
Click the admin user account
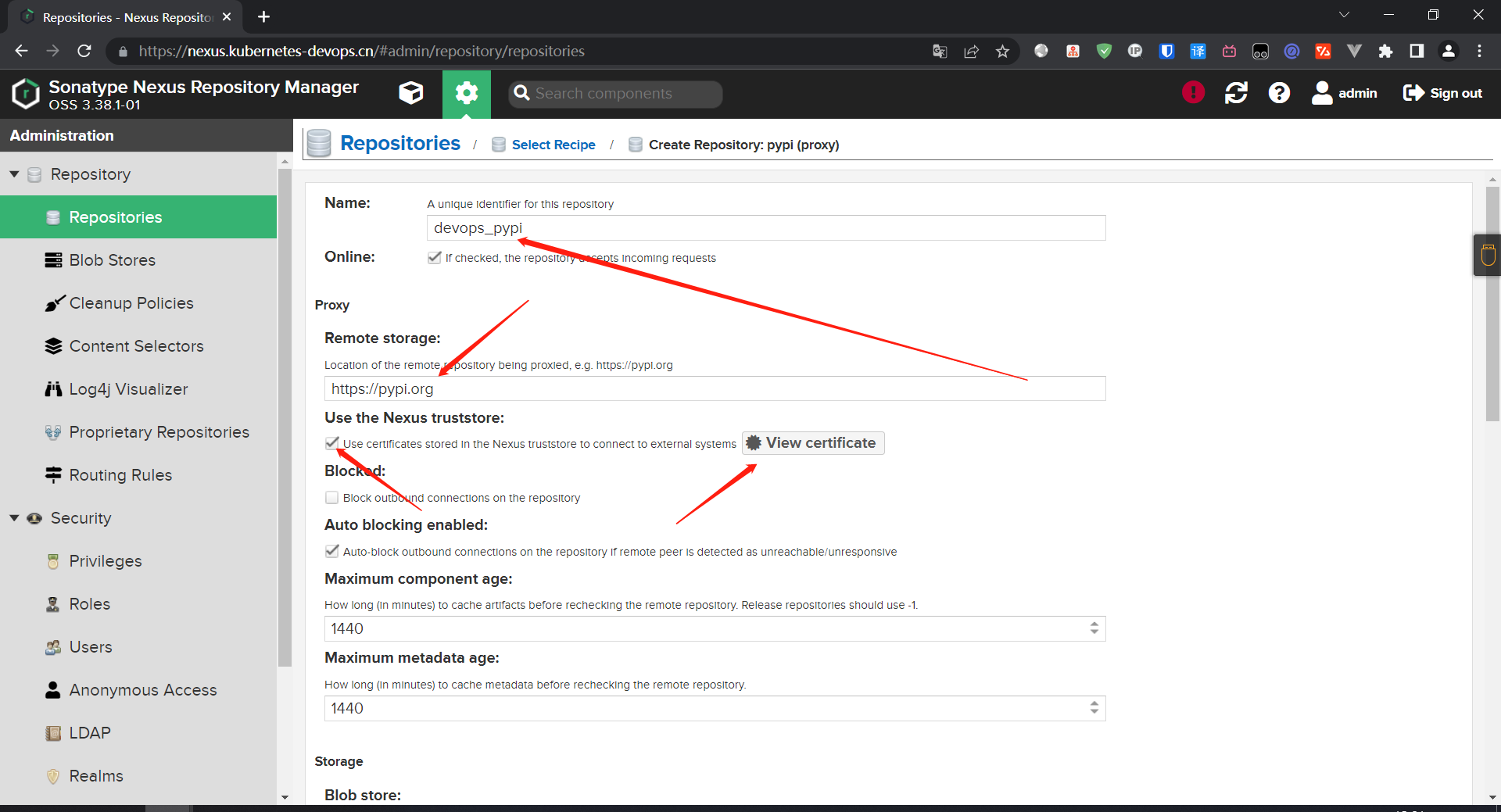[x=1345, y=93]
